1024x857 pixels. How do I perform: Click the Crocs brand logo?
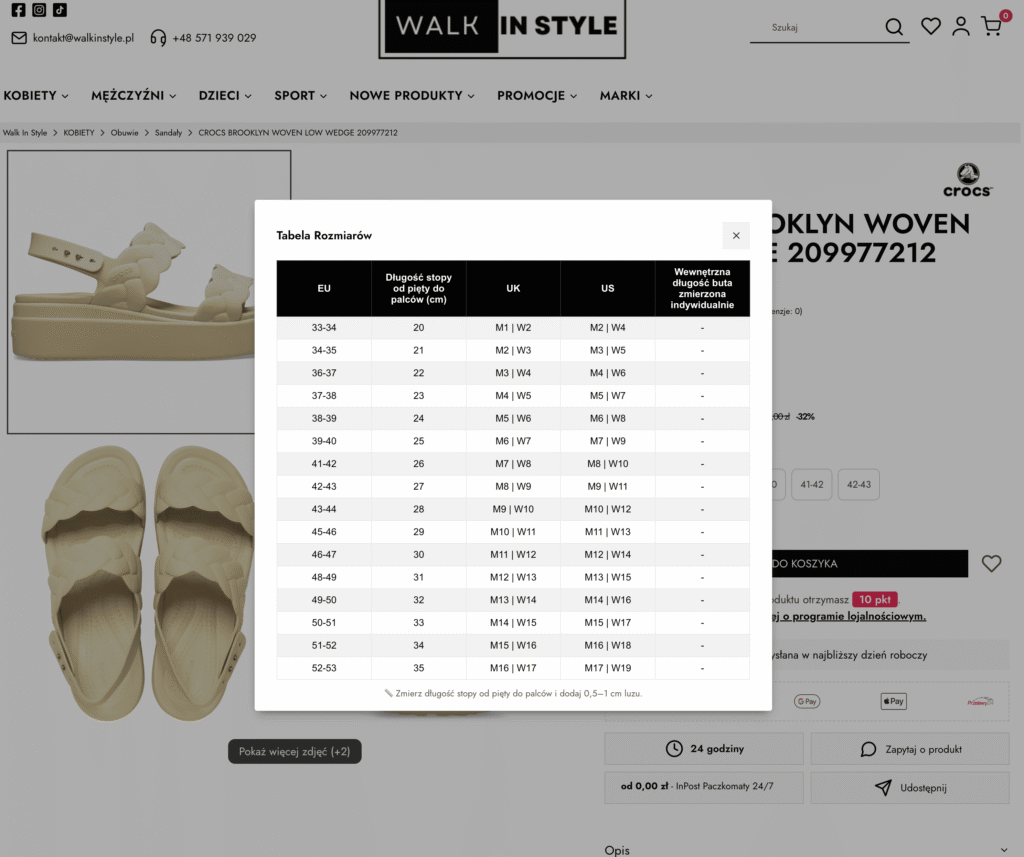[x=968, y=180]
